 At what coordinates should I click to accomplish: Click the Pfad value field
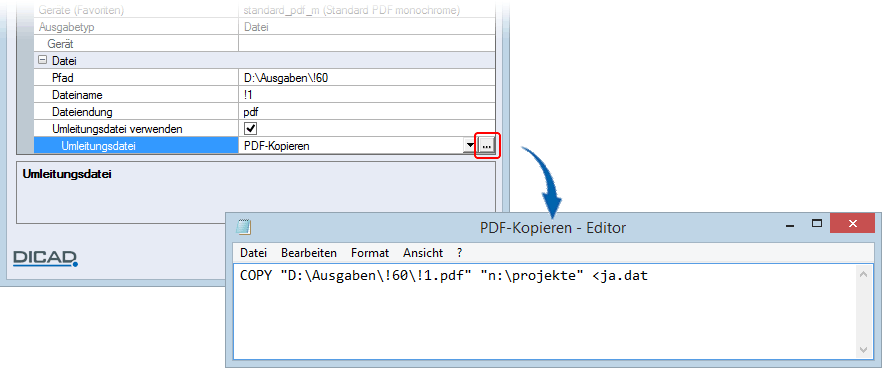click(x=367, y=77)
